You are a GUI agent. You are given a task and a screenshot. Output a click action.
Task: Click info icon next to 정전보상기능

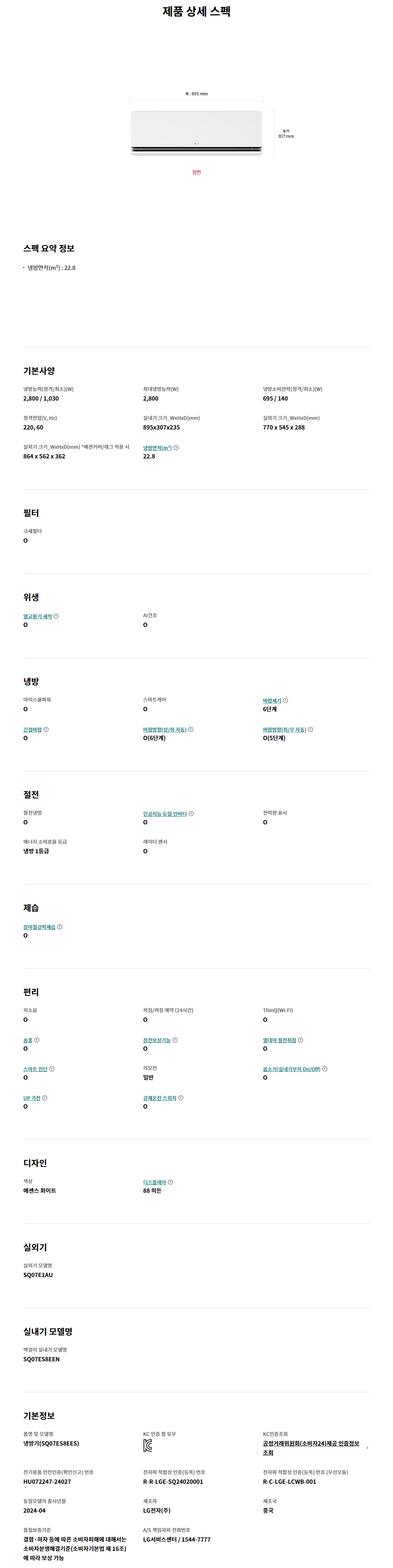pyautogui.click(x=175, y=1040)
